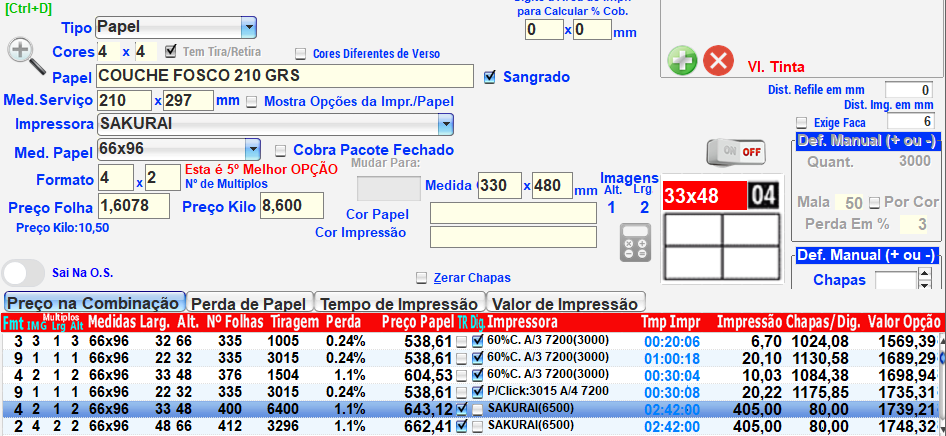Click the Medida 480 field
The width and height of the screenshot is (946, 436).
[x=552, y=186]
